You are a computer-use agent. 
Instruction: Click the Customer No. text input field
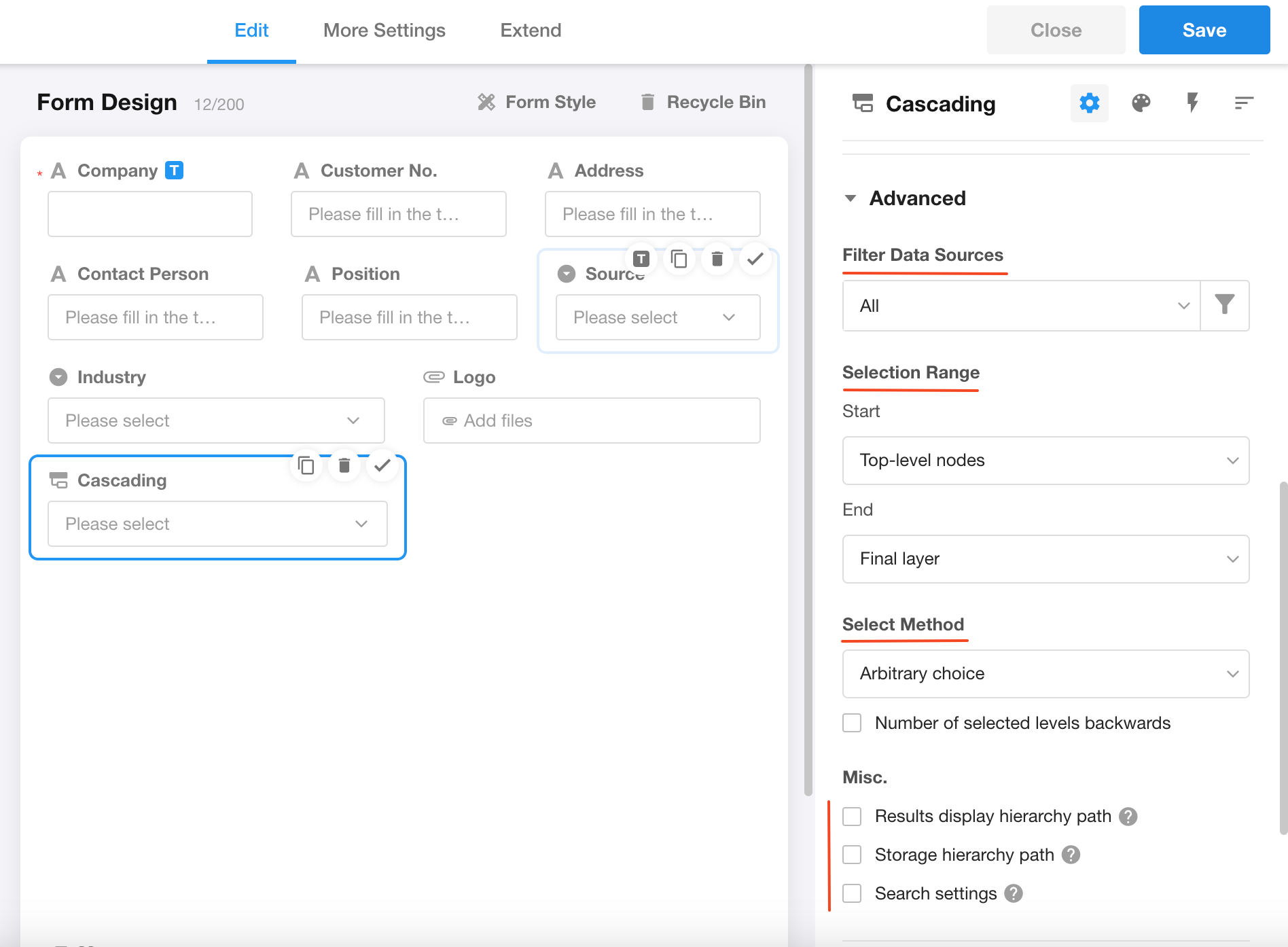(x=398, y=214)
